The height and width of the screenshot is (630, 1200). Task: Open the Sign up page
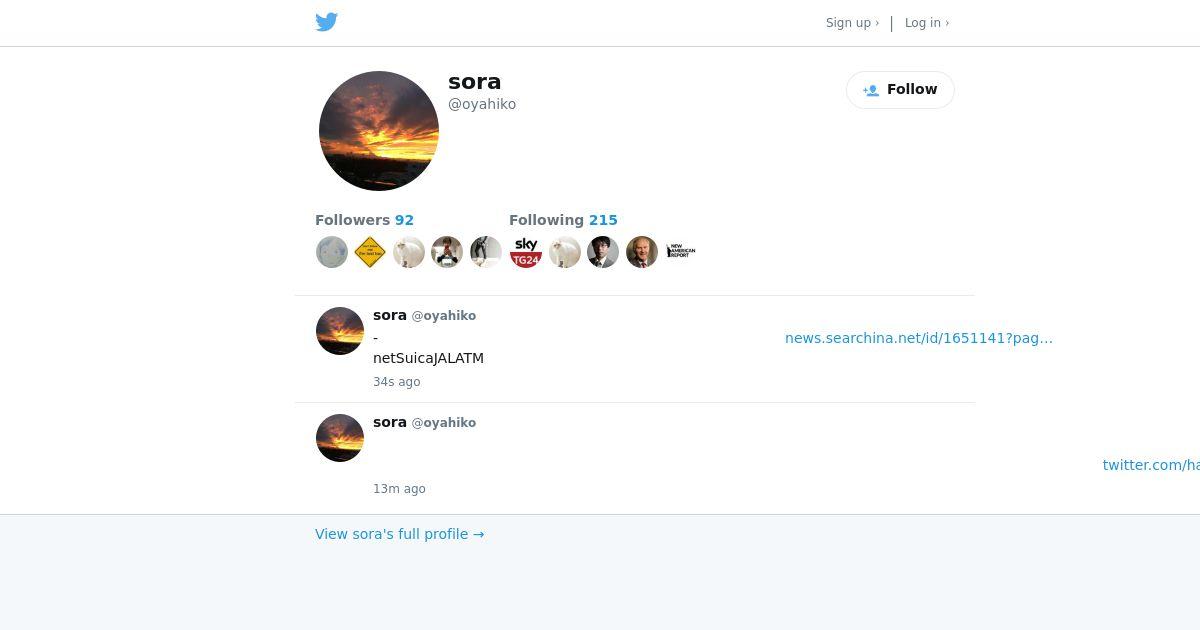[x=852, y=23]
